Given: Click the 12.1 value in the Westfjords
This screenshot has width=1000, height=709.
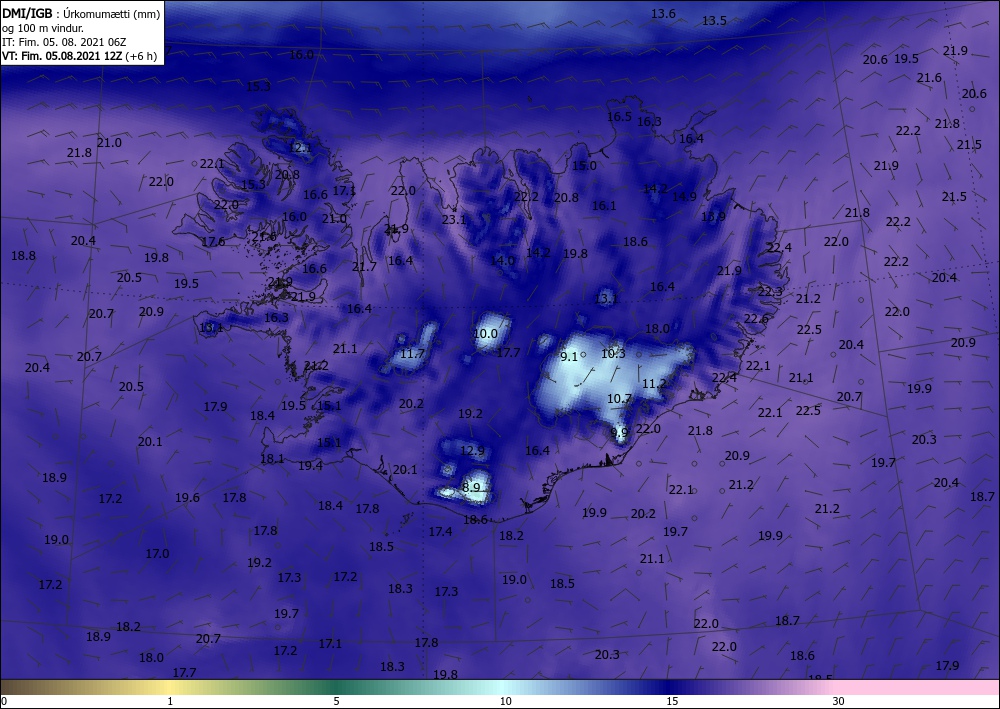Looking at the screenshot, I should pos(300,148).
